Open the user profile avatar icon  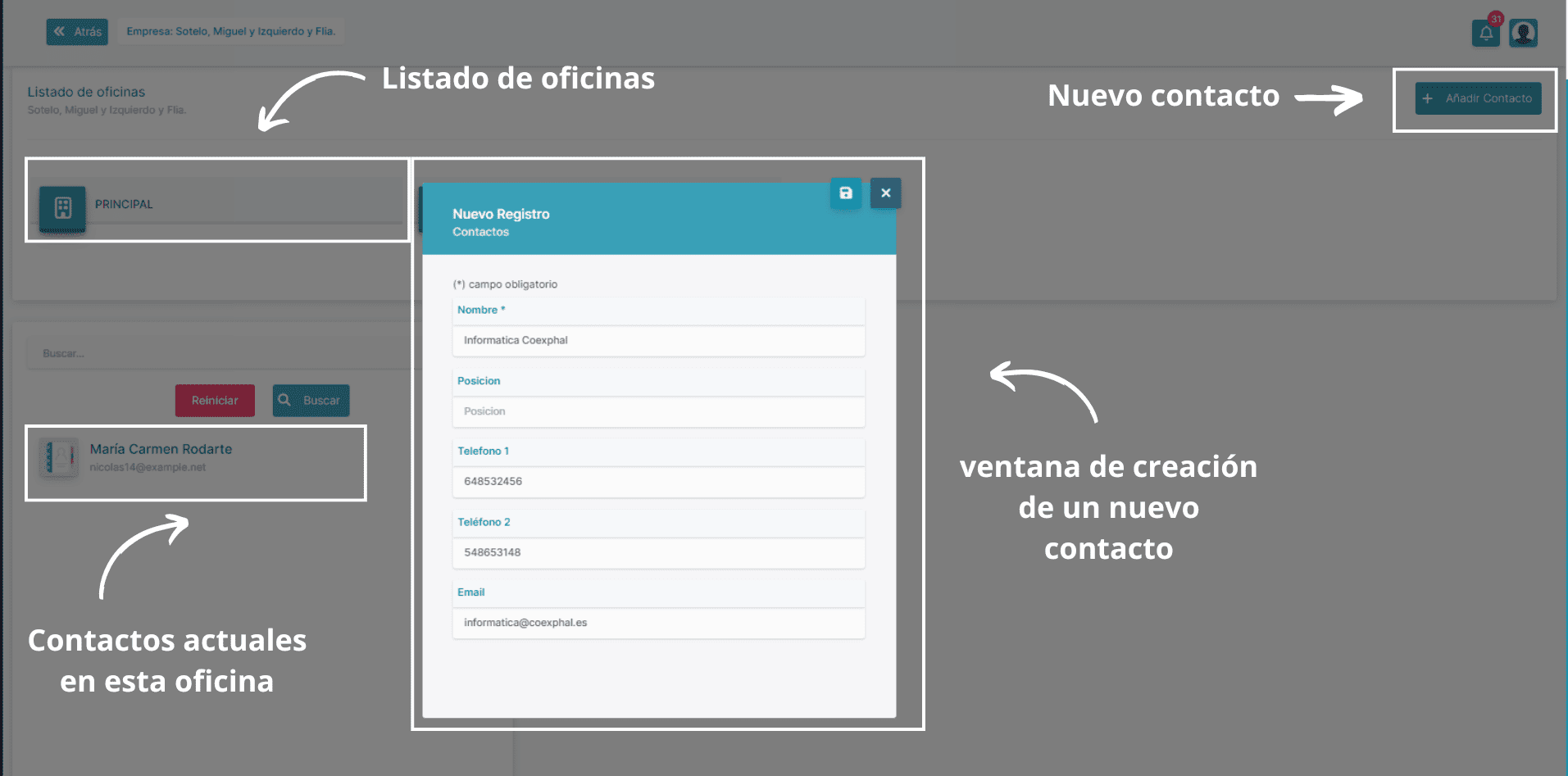[x=1523, y=33]
